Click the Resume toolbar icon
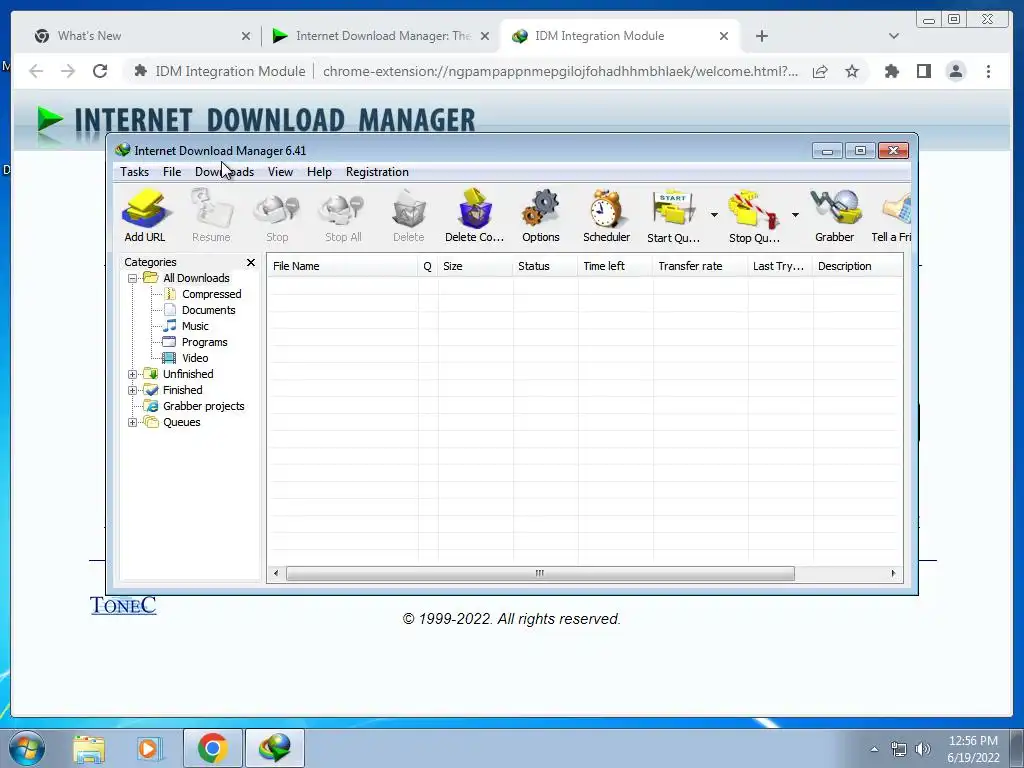This screenshot has width=1024, height=768. tap(211, 216)
